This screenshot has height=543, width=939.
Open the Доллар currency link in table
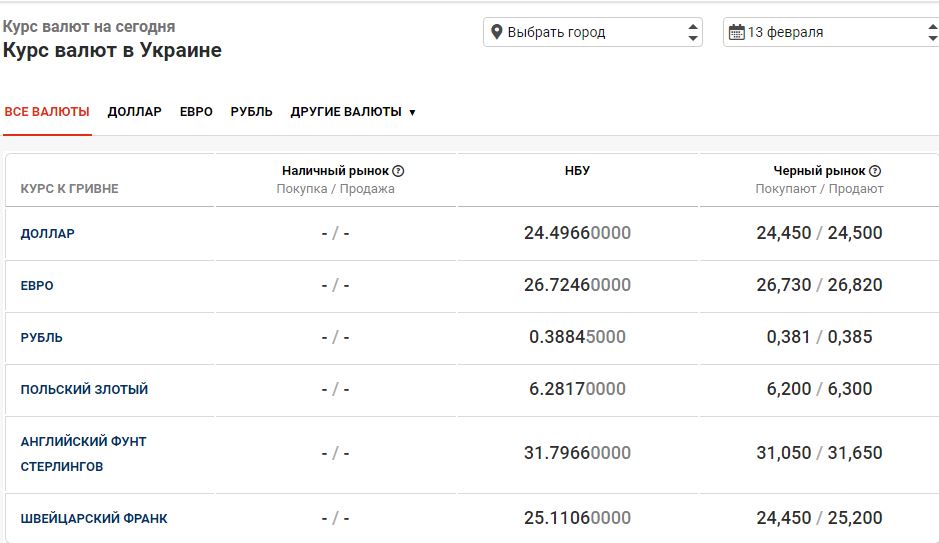pyautogui.click(x=48, y=234)
